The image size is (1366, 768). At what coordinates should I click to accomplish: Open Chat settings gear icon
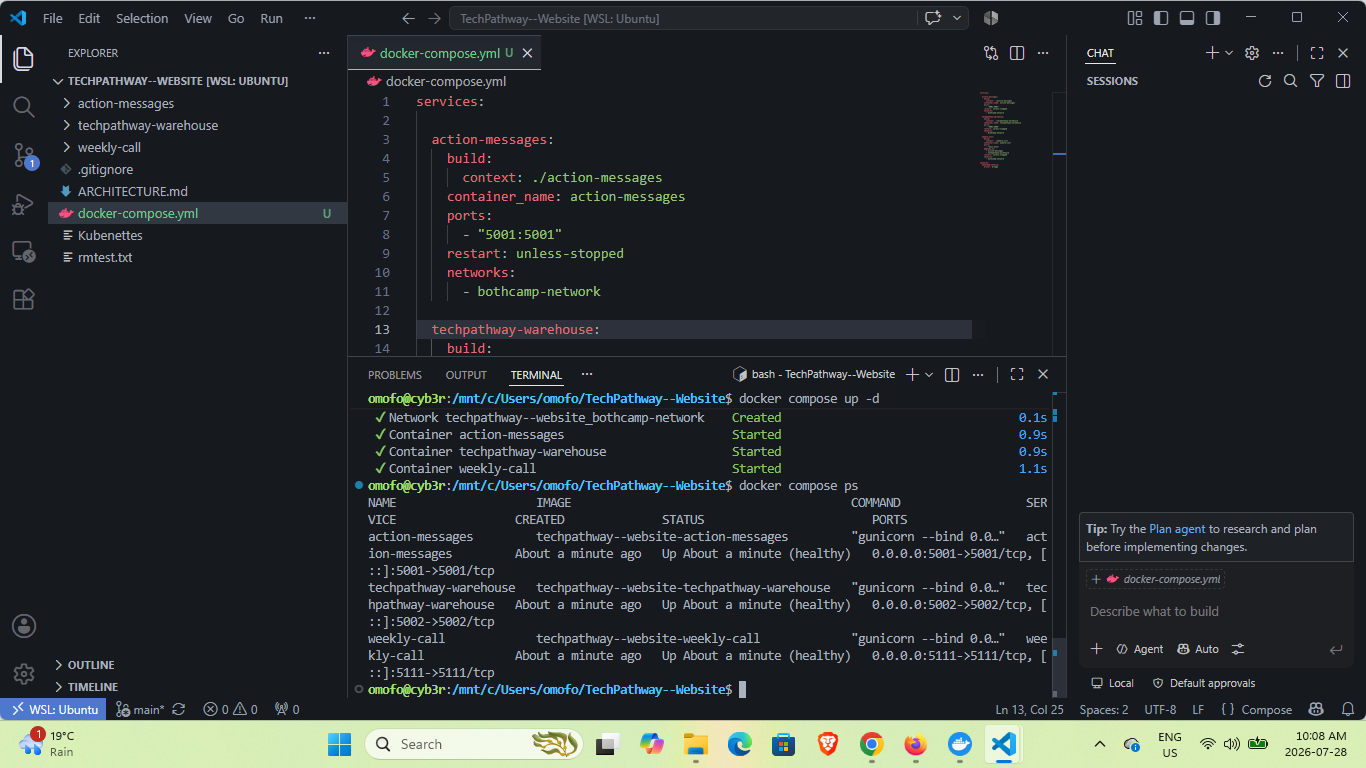tap(1252, 53)
